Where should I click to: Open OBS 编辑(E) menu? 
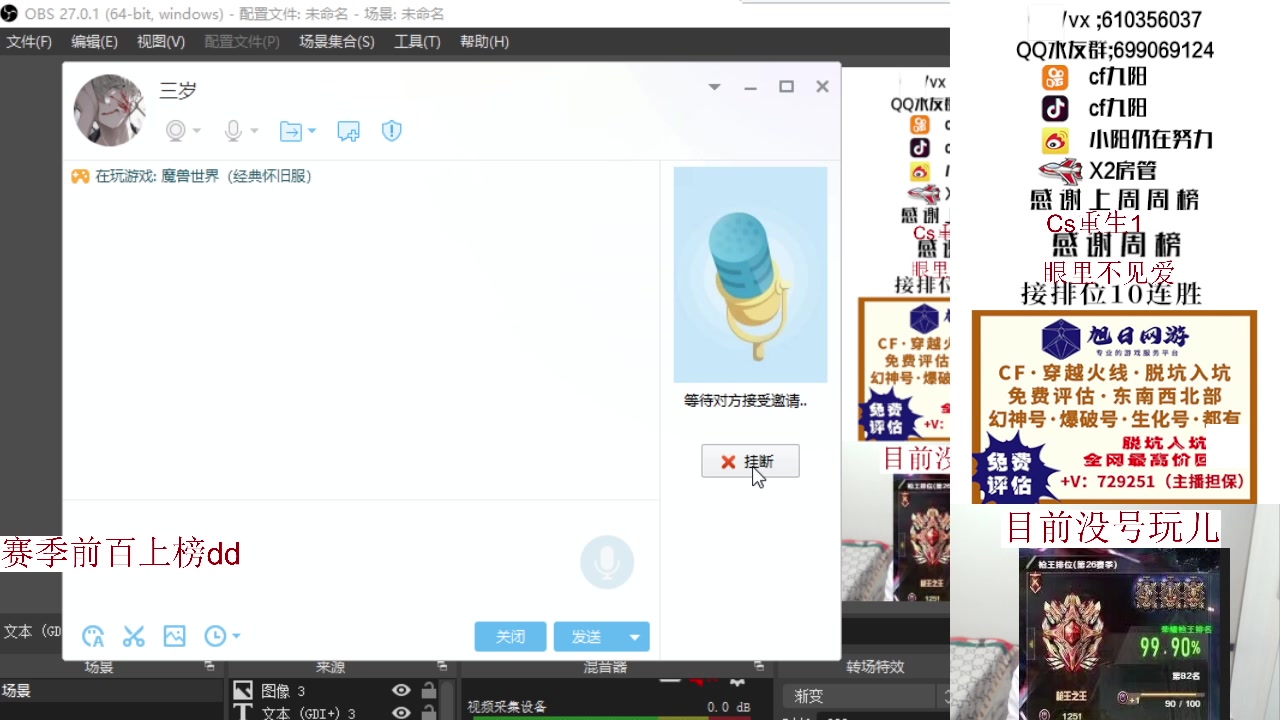pyautogui.click(x=94, y=41)
